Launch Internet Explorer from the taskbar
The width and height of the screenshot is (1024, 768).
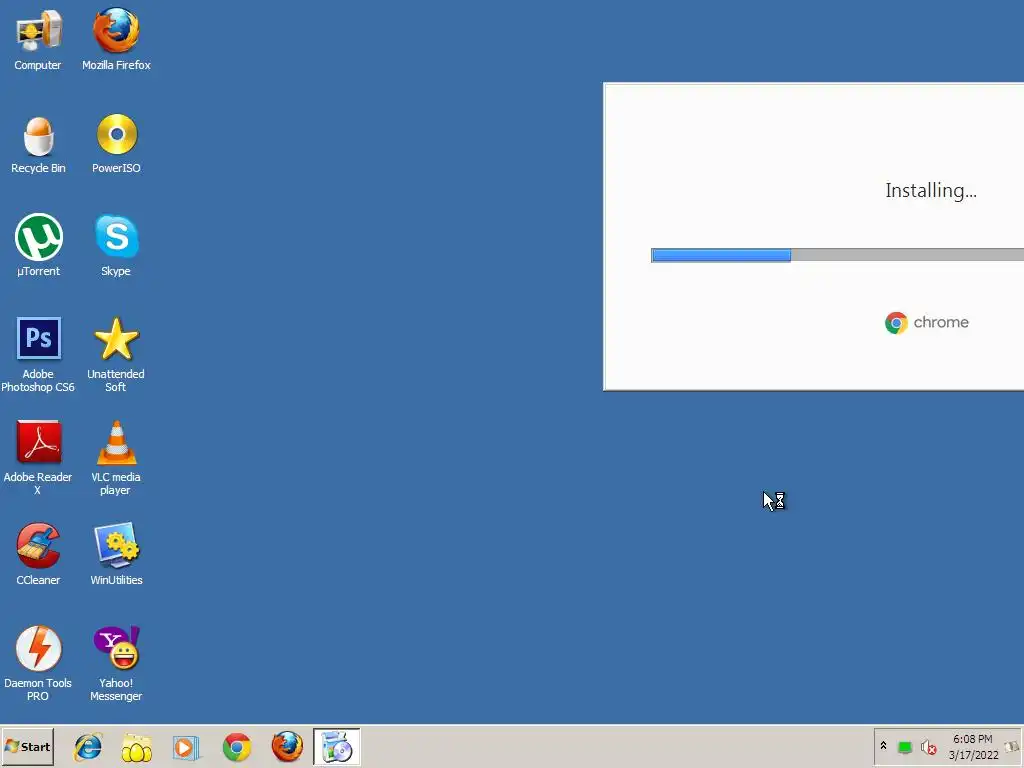point(88,747)
